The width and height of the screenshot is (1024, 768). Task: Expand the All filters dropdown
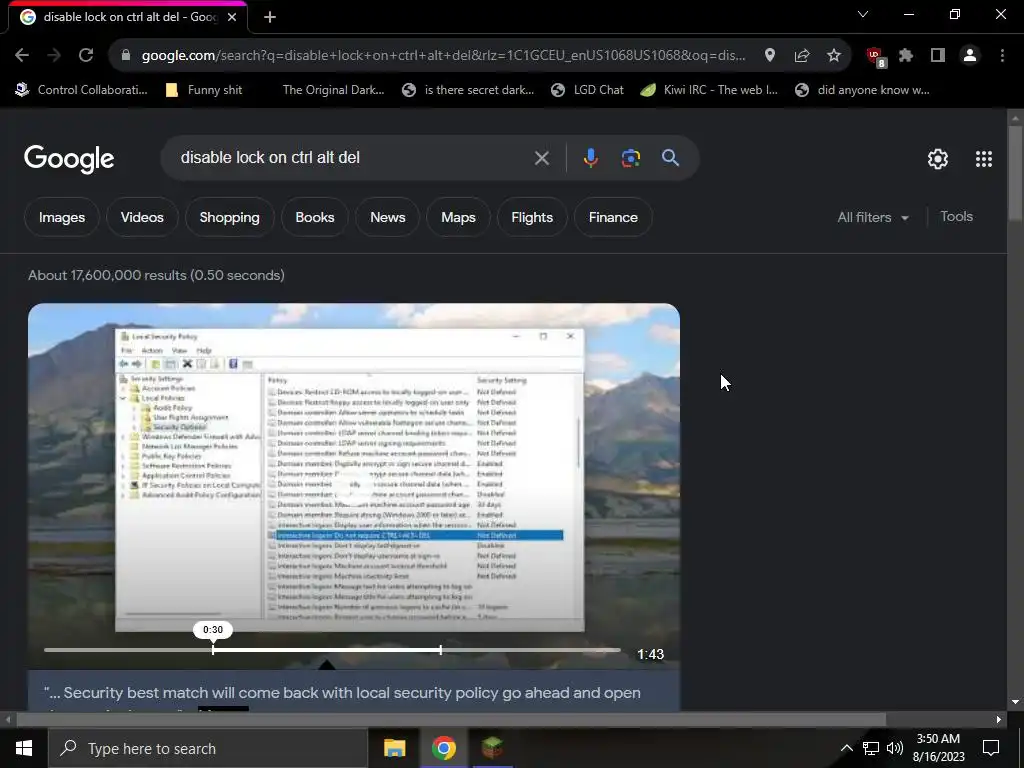pyautogui.click(x=873, y=217)
